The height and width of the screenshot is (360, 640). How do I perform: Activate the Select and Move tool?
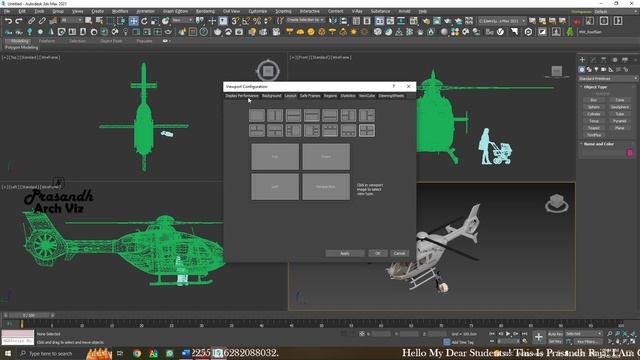133,21
